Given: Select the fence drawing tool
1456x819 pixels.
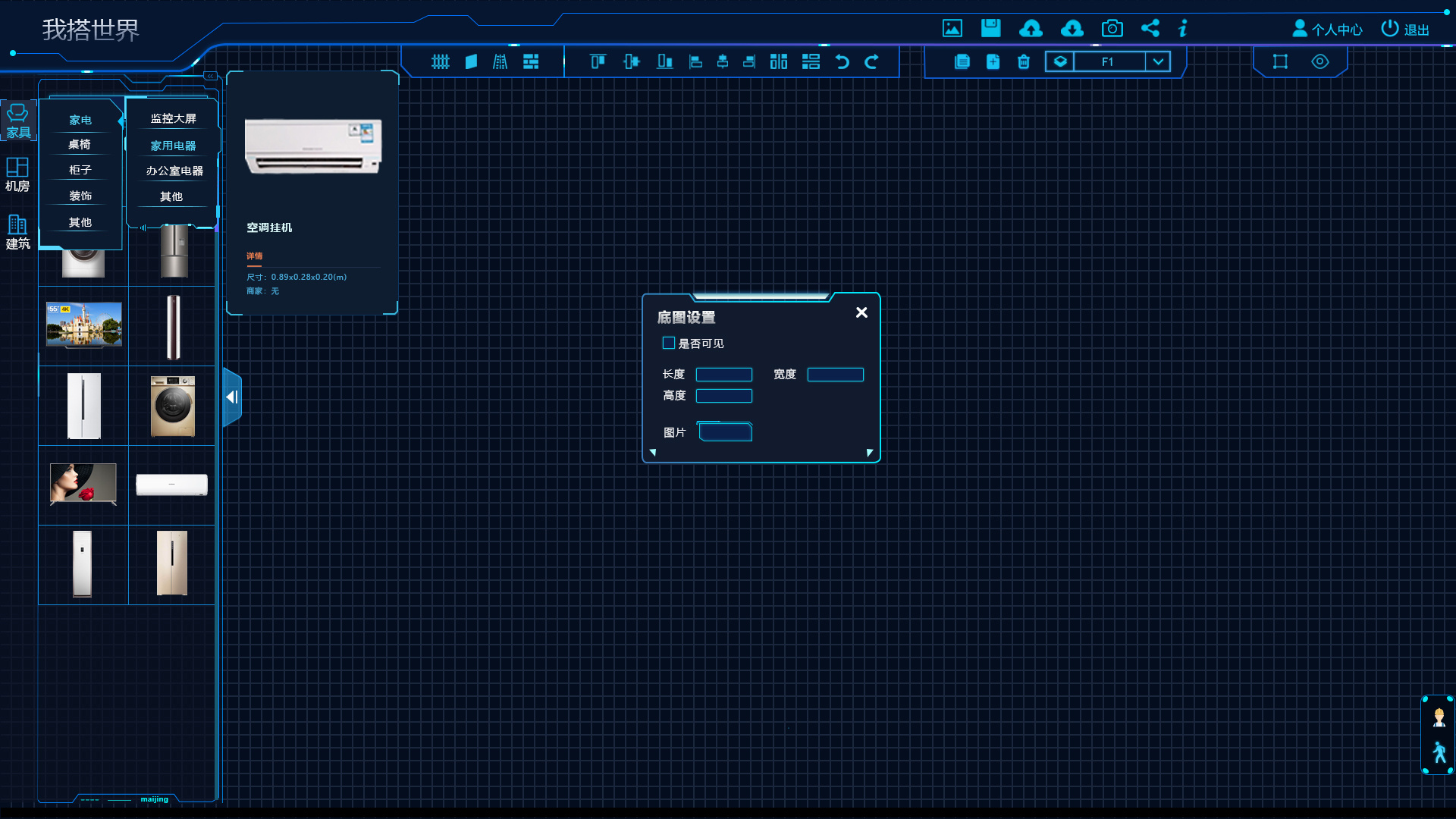Looking at the screenshot, I should tap(441, 61).
